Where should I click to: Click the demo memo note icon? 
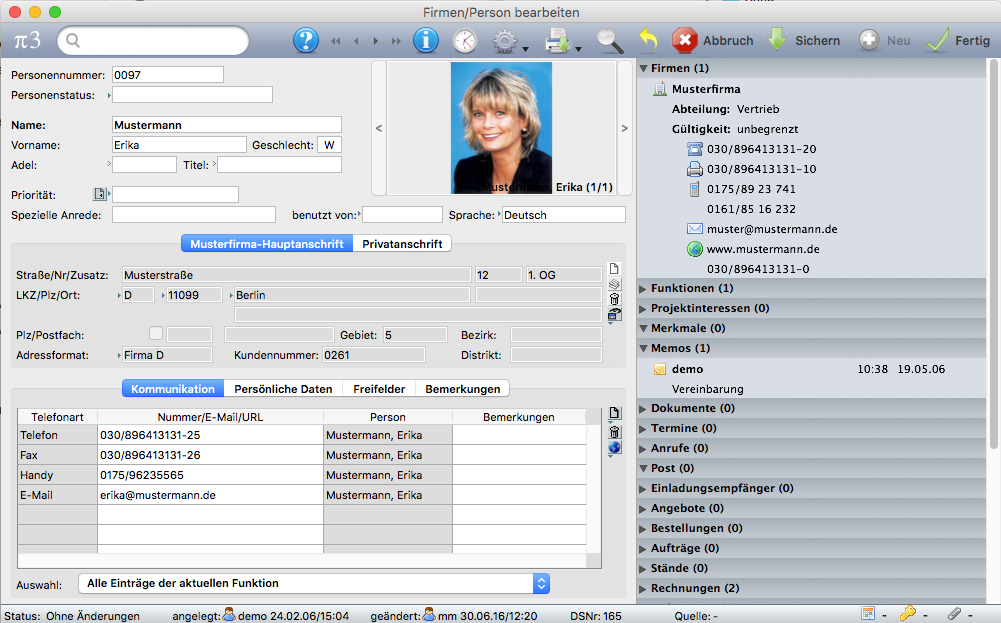click(x=659, y=369)
